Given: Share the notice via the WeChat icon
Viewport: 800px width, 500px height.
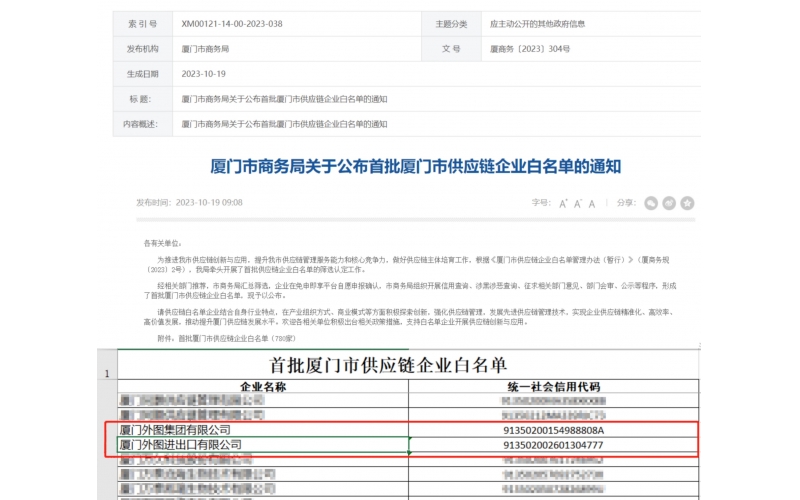Looking at the screenshot, I should click(651, 203).
